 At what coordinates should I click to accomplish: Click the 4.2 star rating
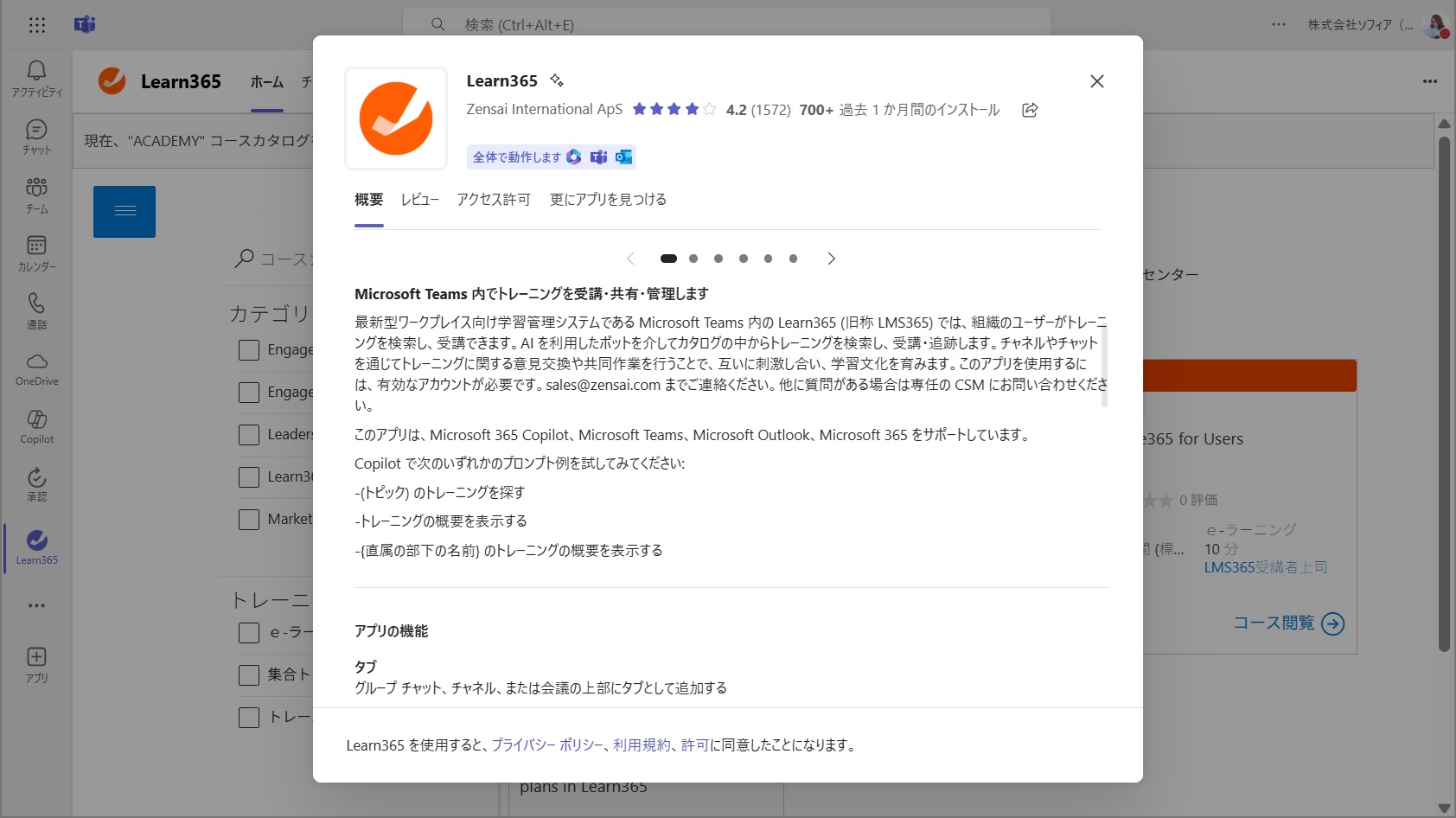tap(674, 110)
